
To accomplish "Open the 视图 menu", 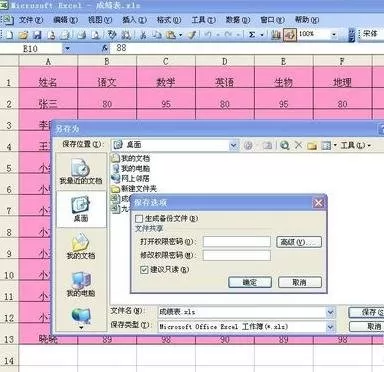I will 100,20.
